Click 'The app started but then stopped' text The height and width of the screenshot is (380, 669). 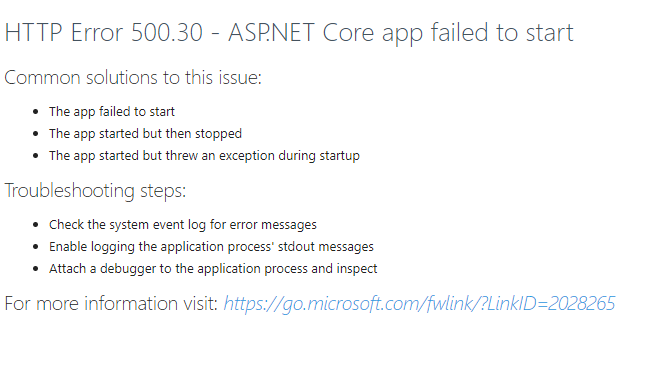click(x=145, y=134)
